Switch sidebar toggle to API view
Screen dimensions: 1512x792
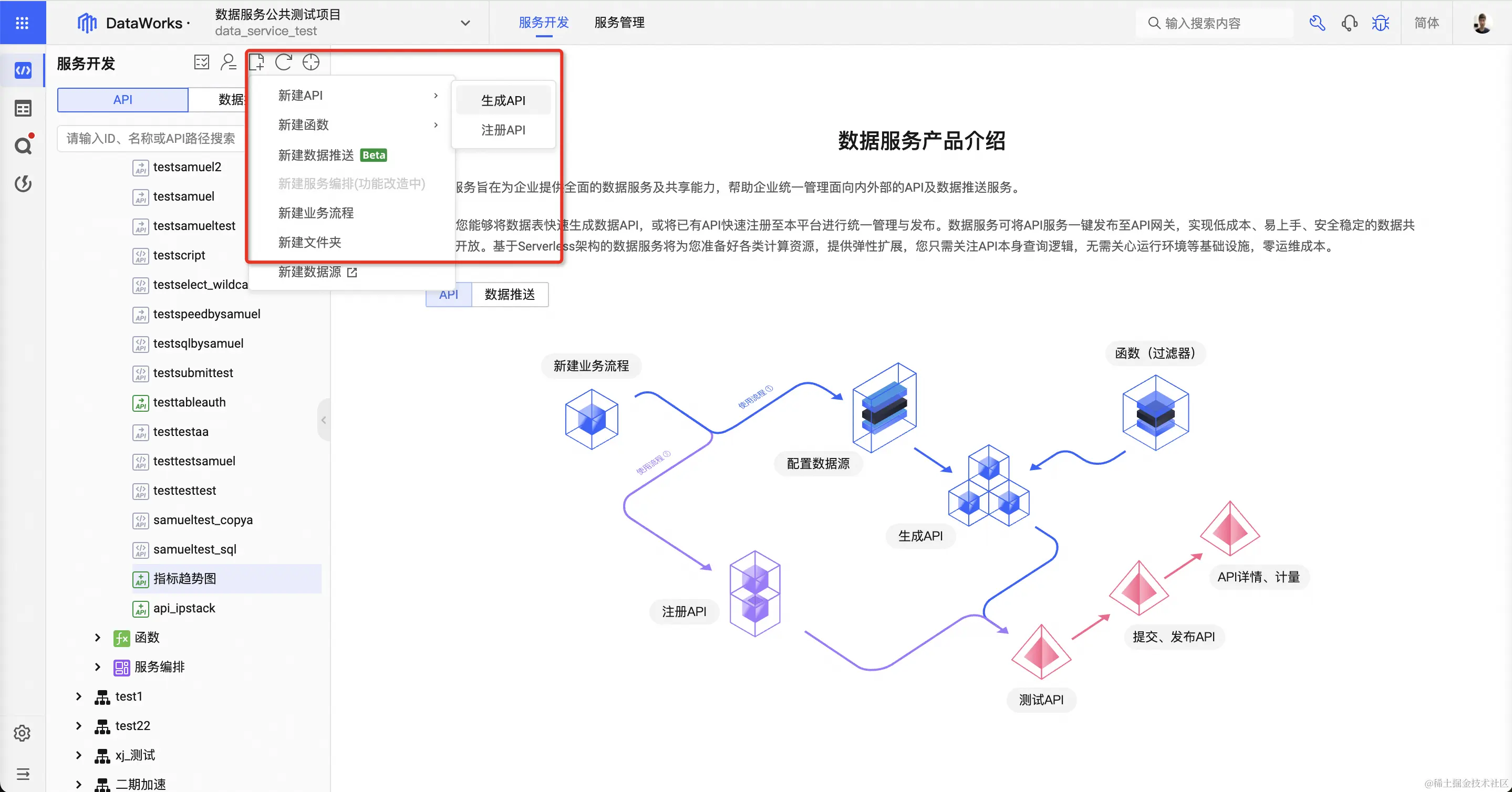pyautogui.click(x=123, y=100)
